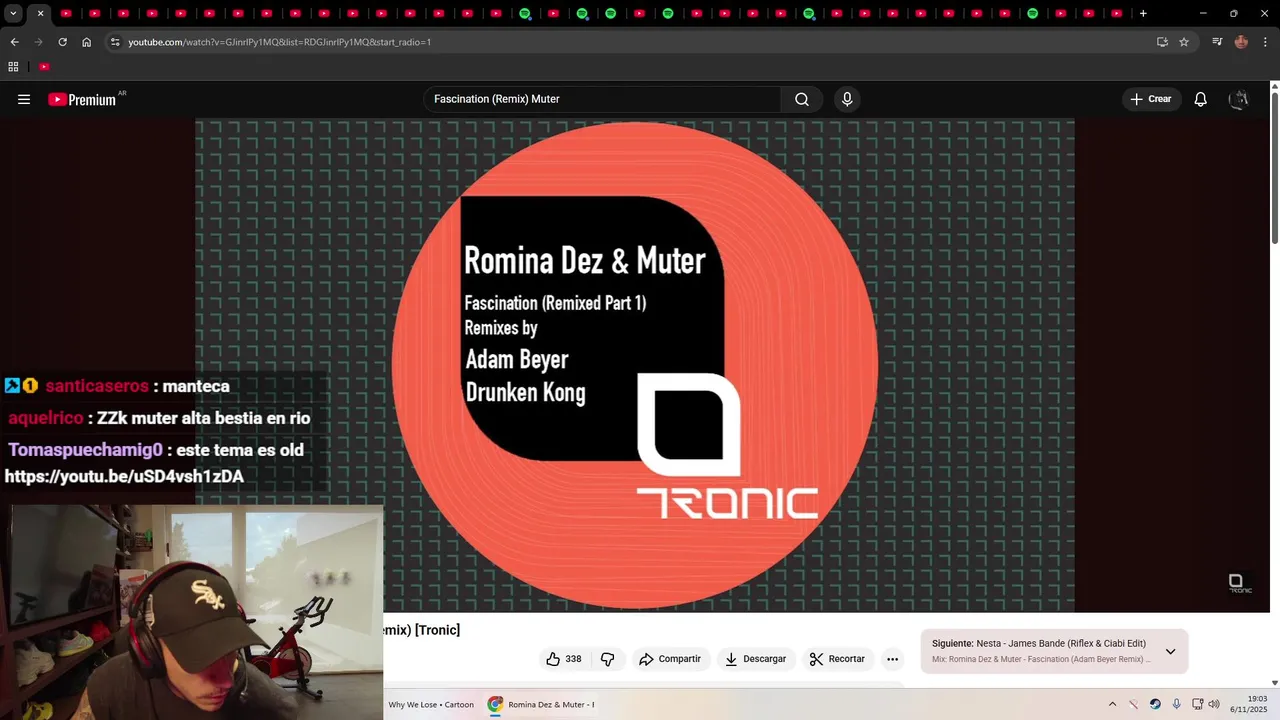Screen dimensions: 1280x720
Task: Click chat username aquelrico
Action: click(45, 418)
